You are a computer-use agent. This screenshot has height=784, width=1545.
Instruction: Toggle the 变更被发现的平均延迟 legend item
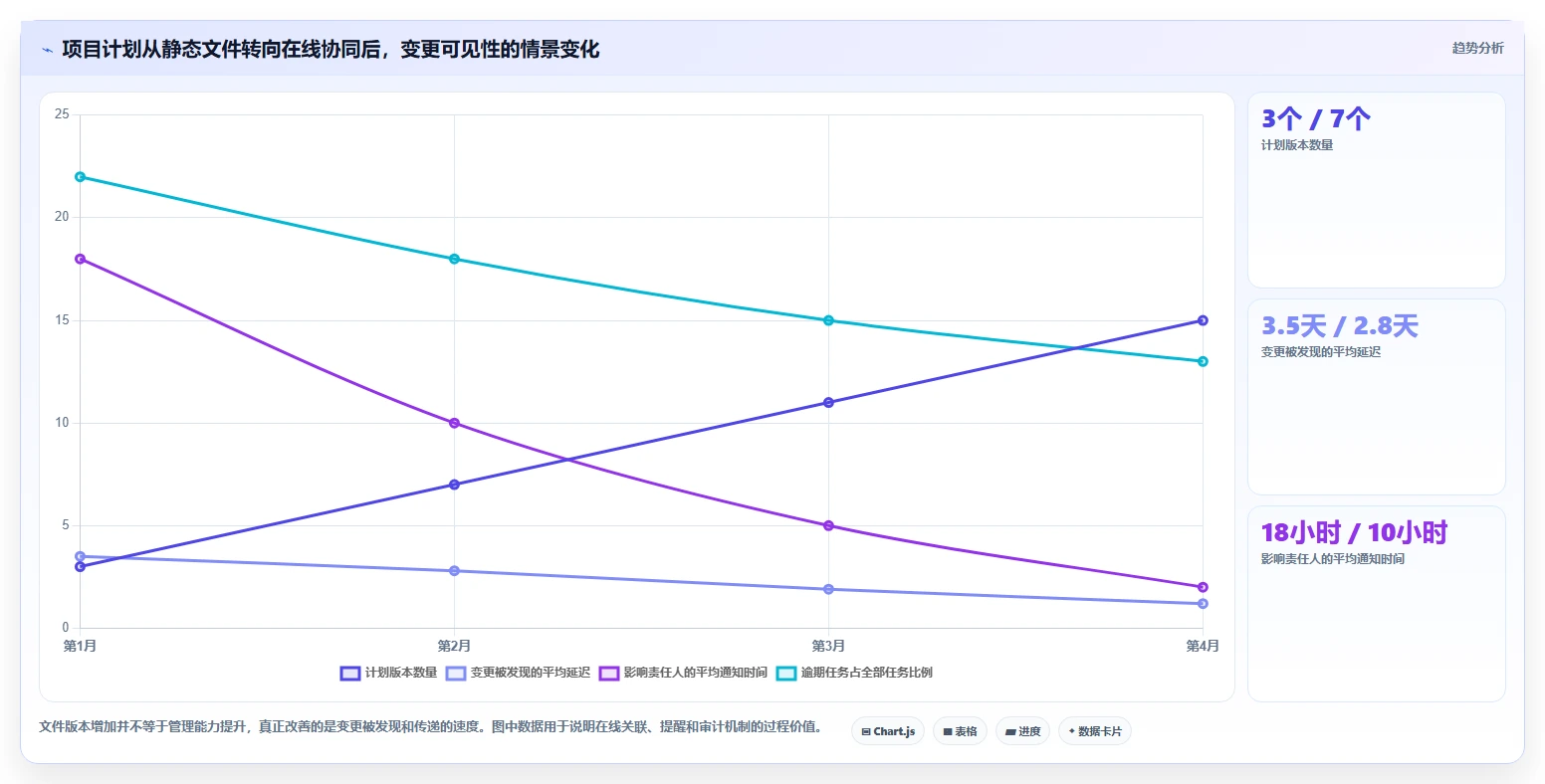click(x=518, y=673)
